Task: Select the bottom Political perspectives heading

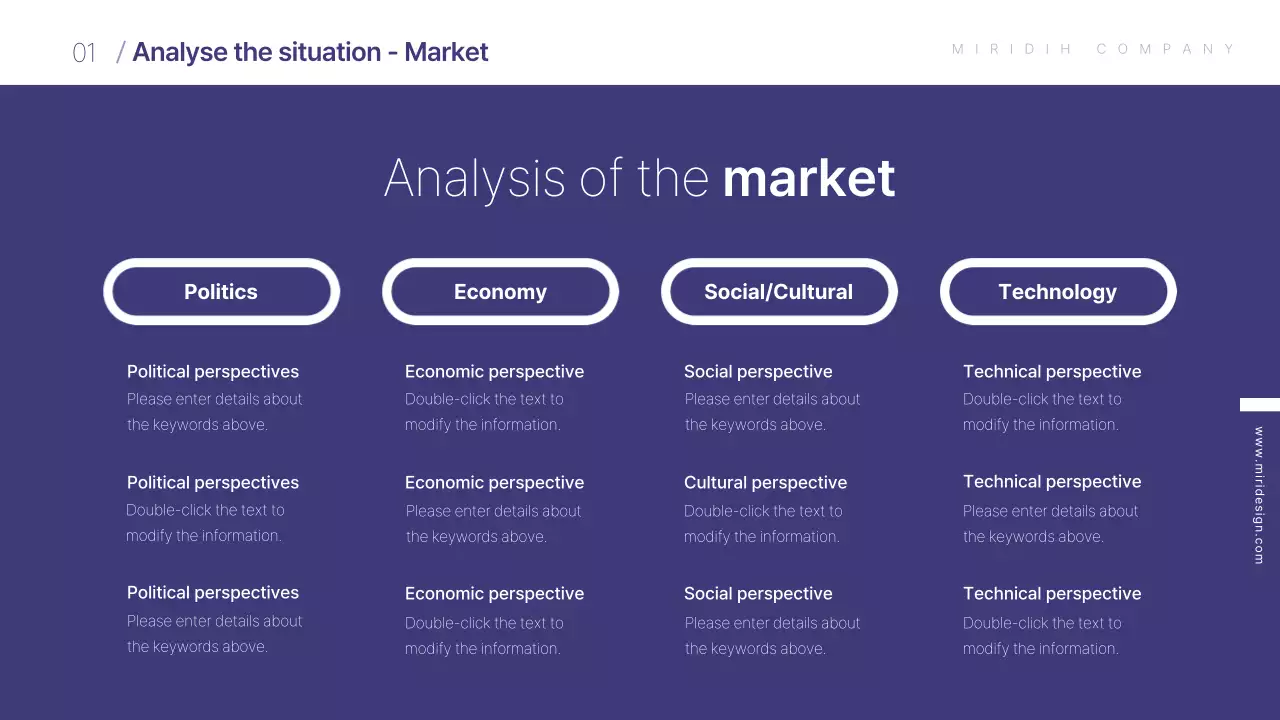Action: click(213, 593)
